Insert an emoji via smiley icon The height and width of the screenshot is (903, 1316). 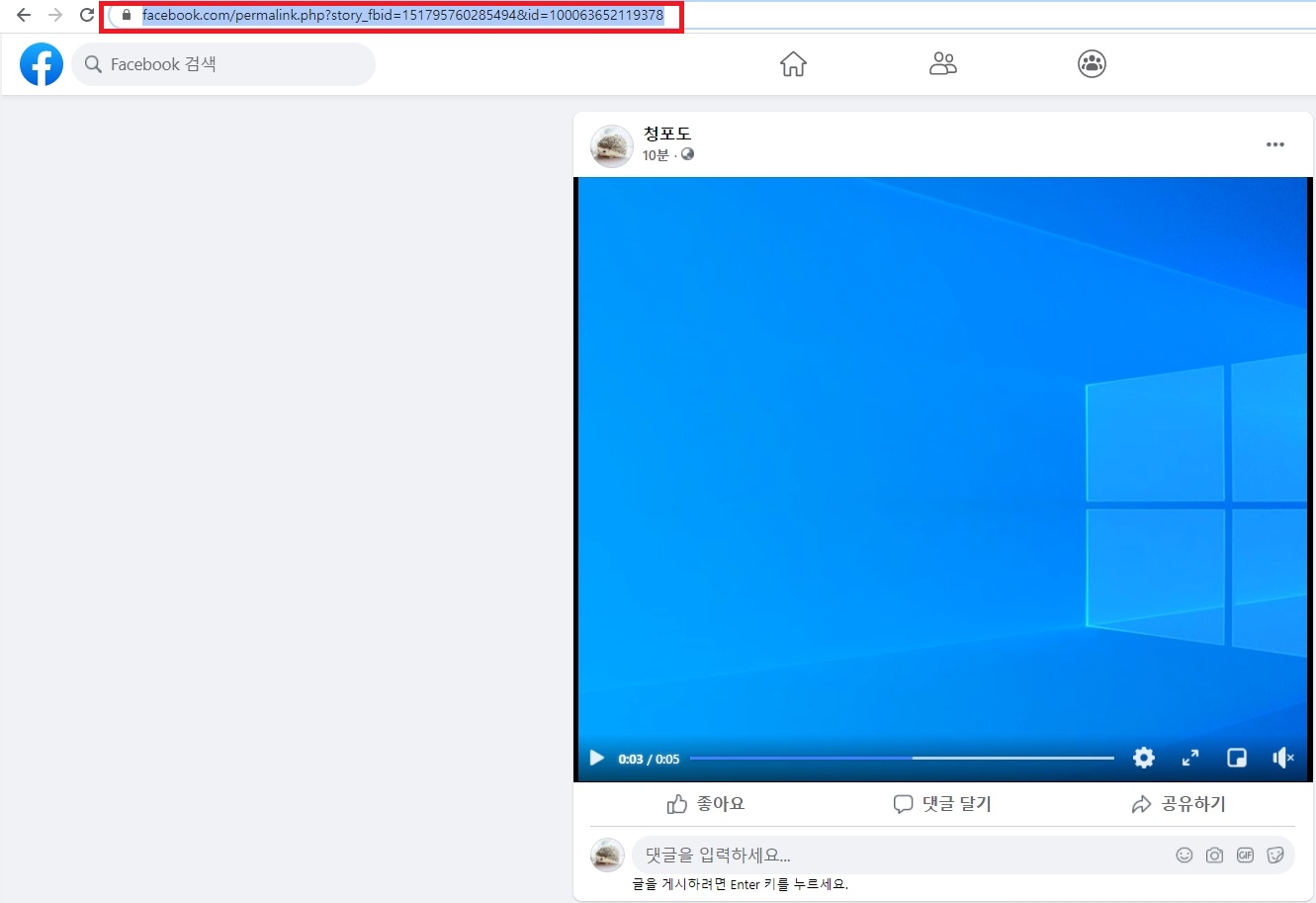point(1184,855)
